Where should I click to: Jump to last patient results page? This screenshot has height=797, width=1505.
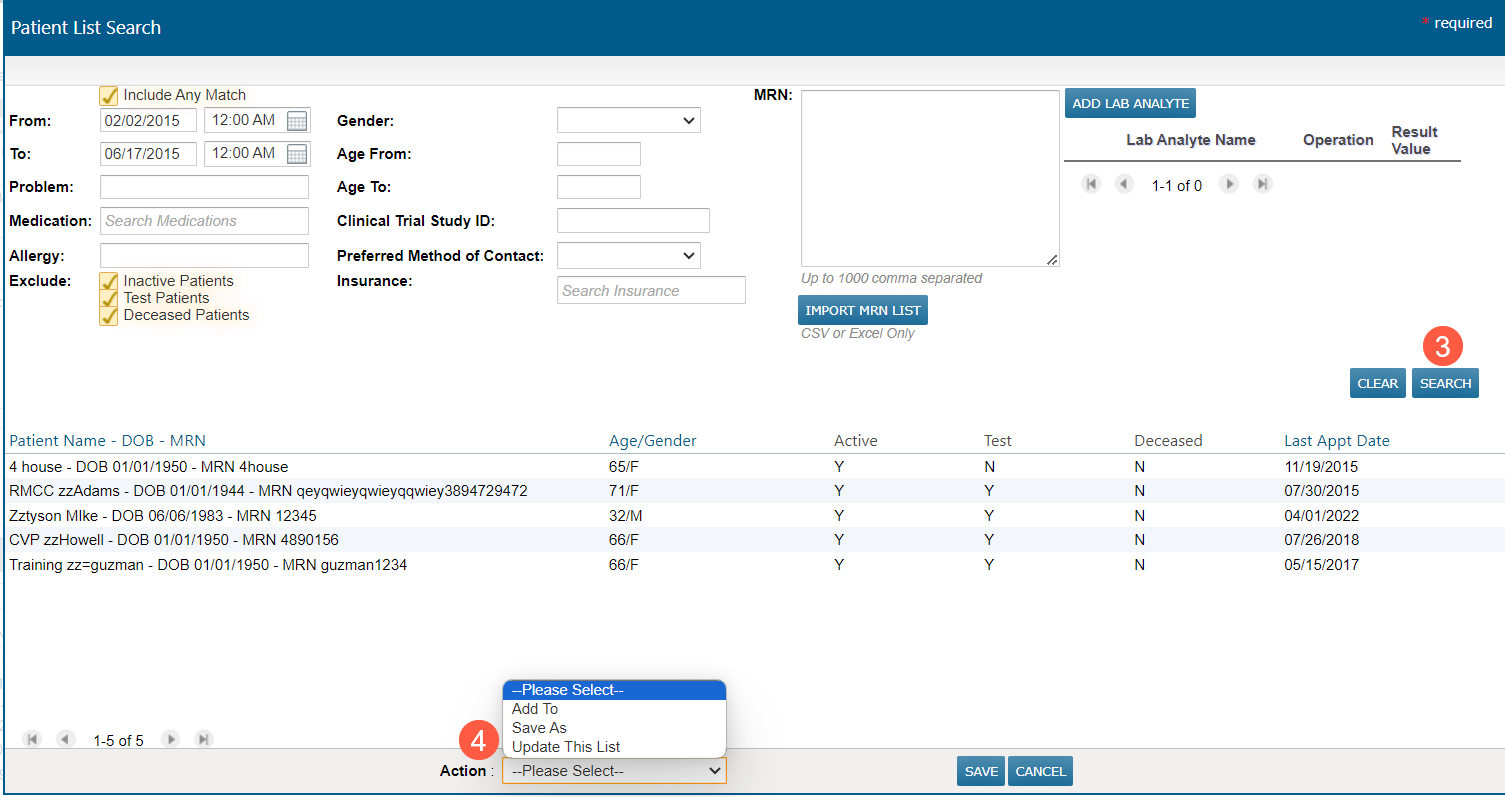[x=204, y=740]
